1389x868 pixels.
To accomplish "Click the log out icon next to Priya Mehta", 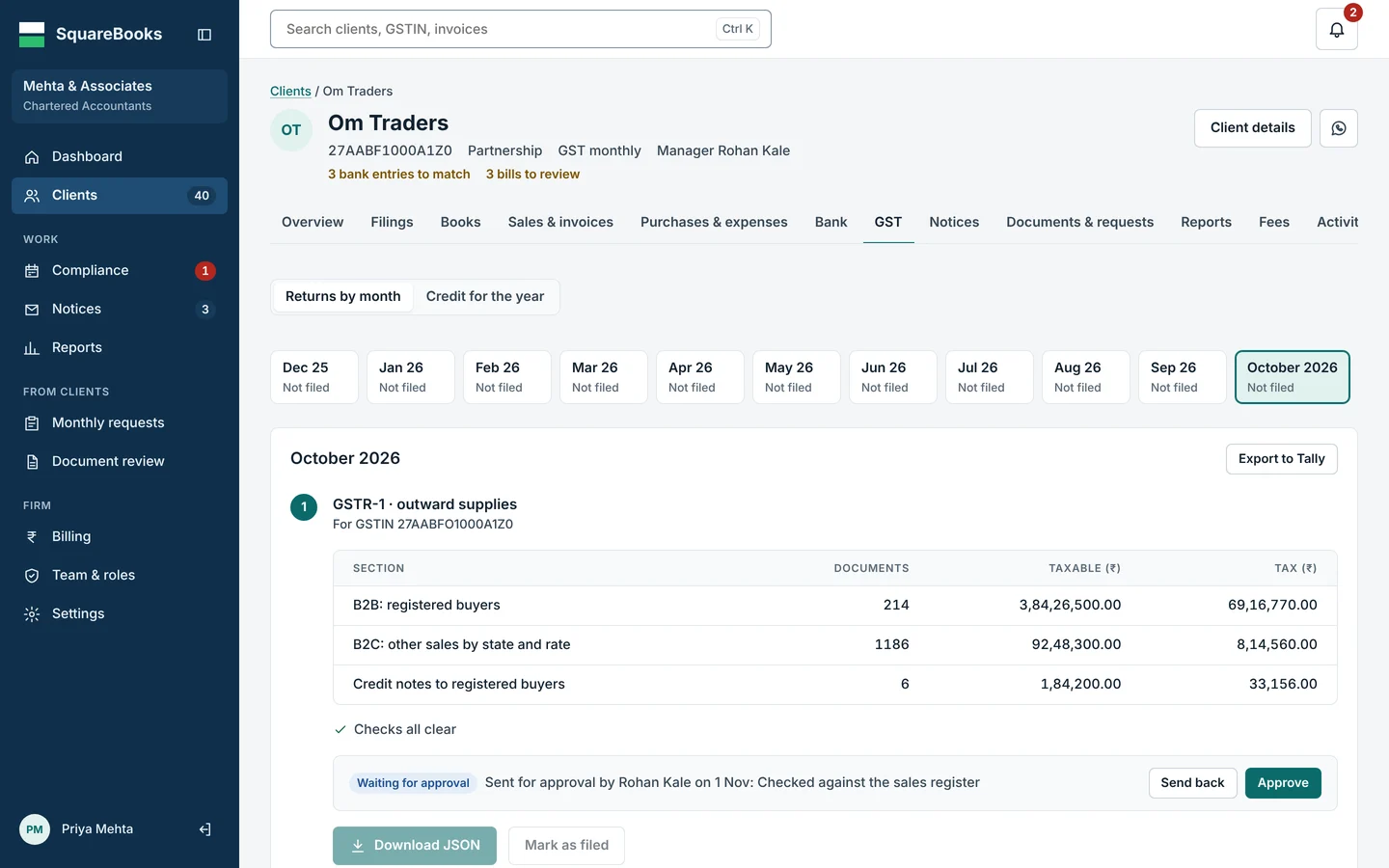I will click(204, 829).
